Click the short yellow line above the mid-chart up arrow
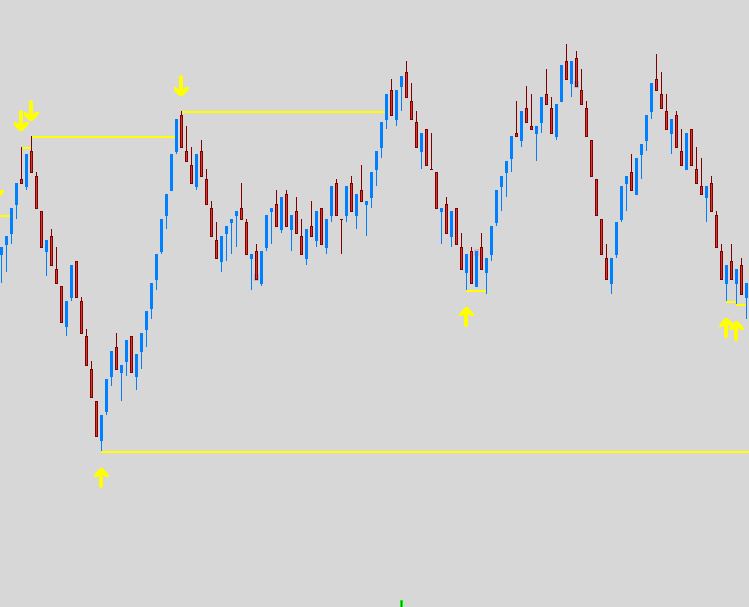This screenshot has height=607, width=749. 476,291
